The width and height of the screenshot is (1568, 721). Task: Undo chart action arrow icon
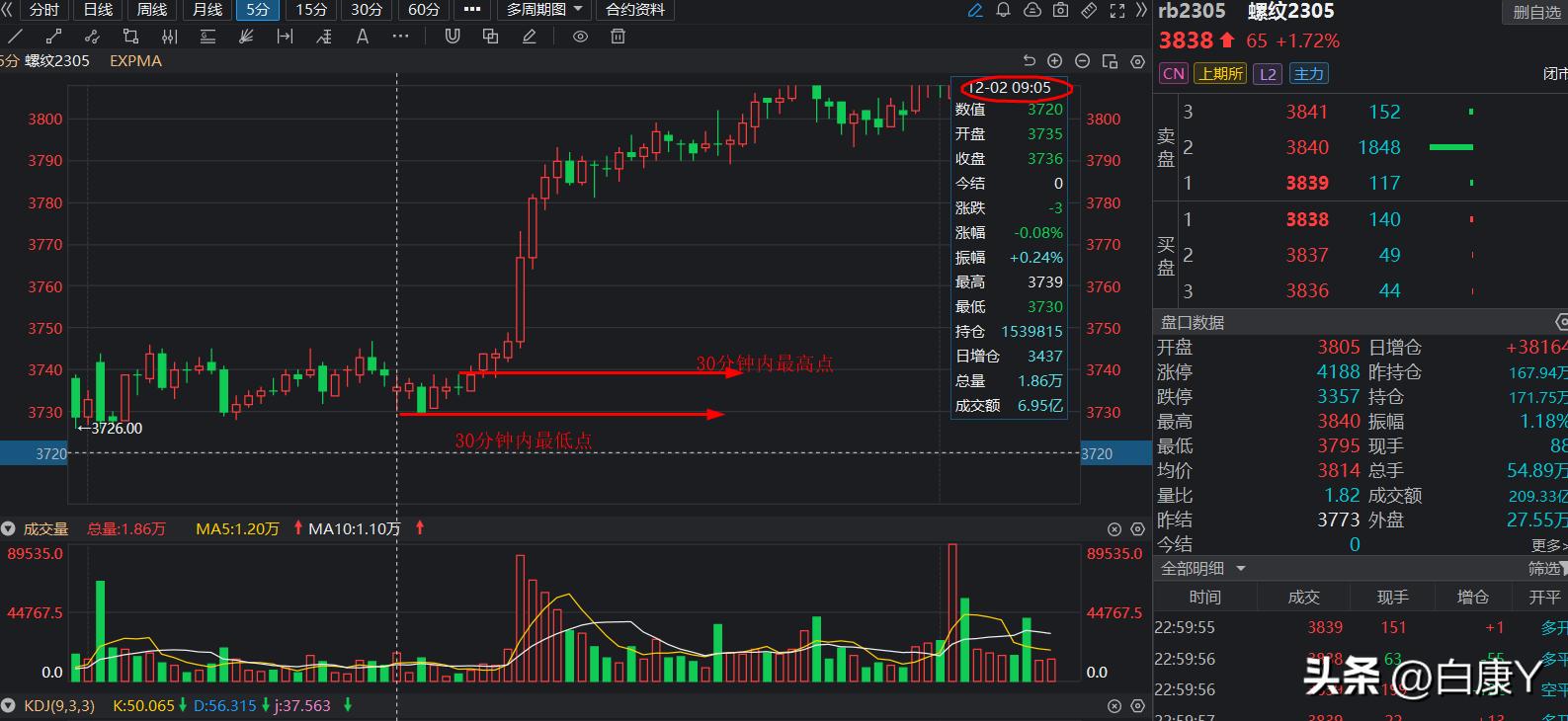(1029, 61)
